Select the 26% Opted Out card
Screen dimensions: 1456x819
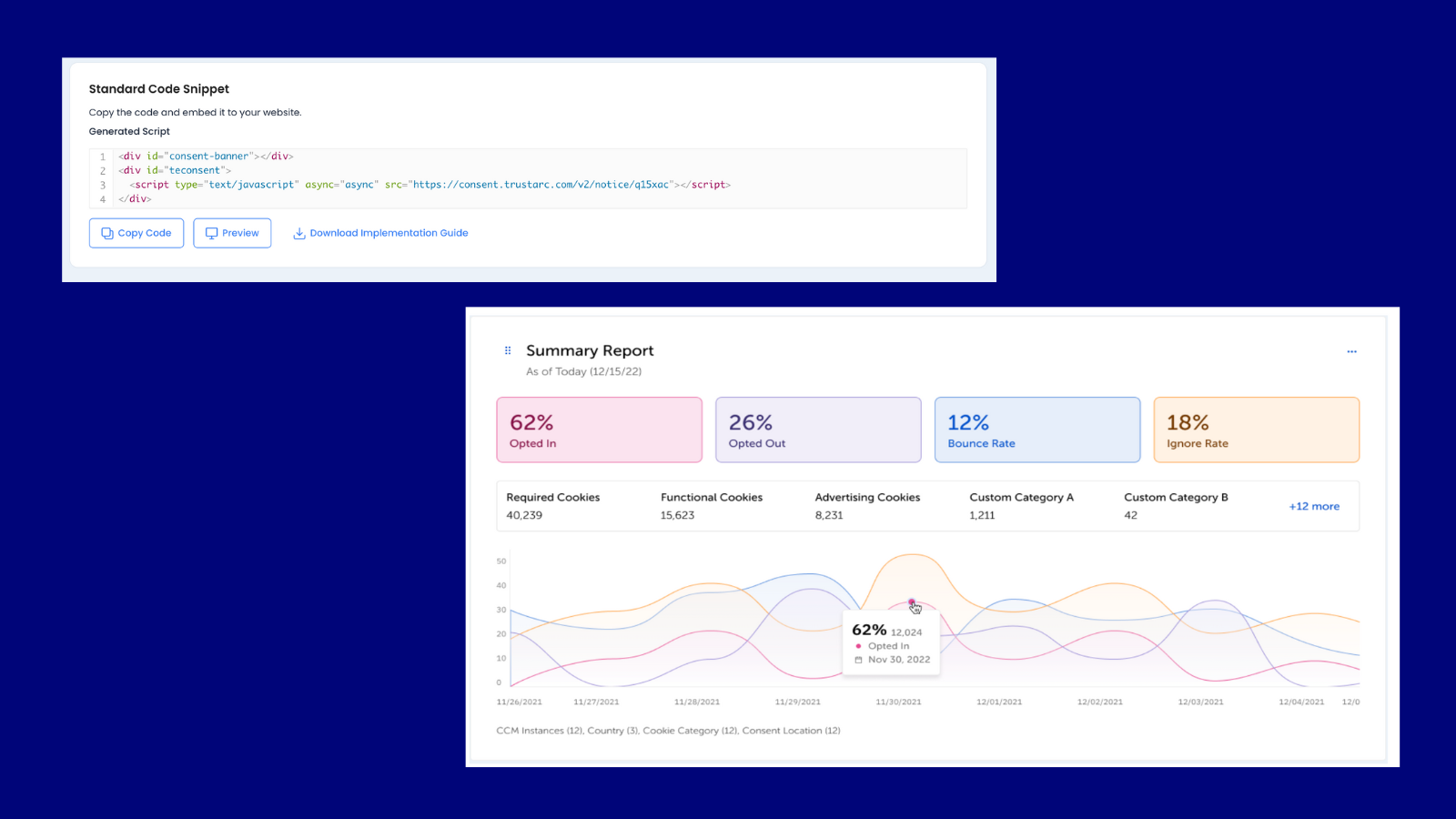(x=818, y=430)
